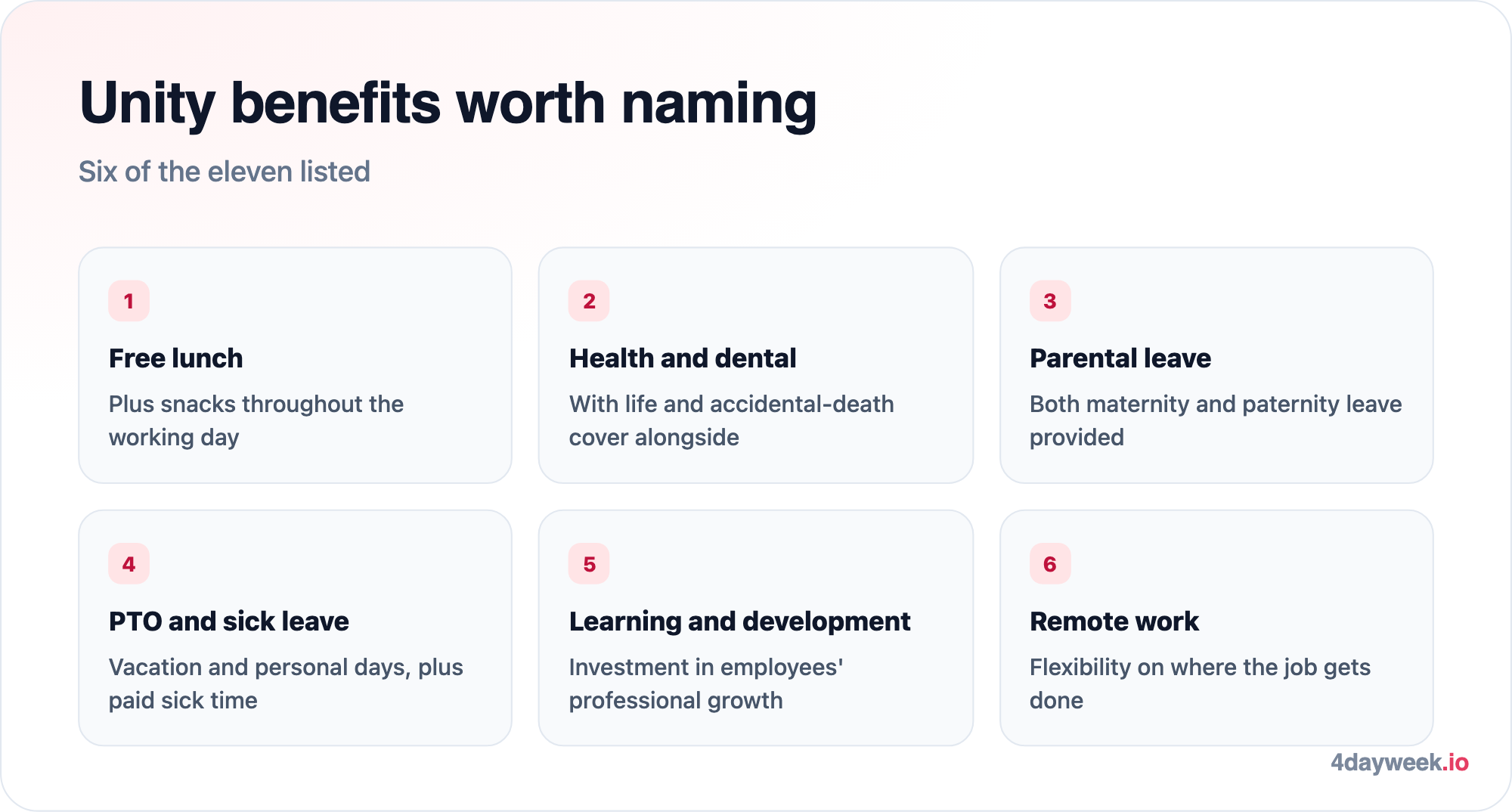This screenshot has width=1512, height=812.
Task: Select the PTO and sick leave heading
Action: 229,621
